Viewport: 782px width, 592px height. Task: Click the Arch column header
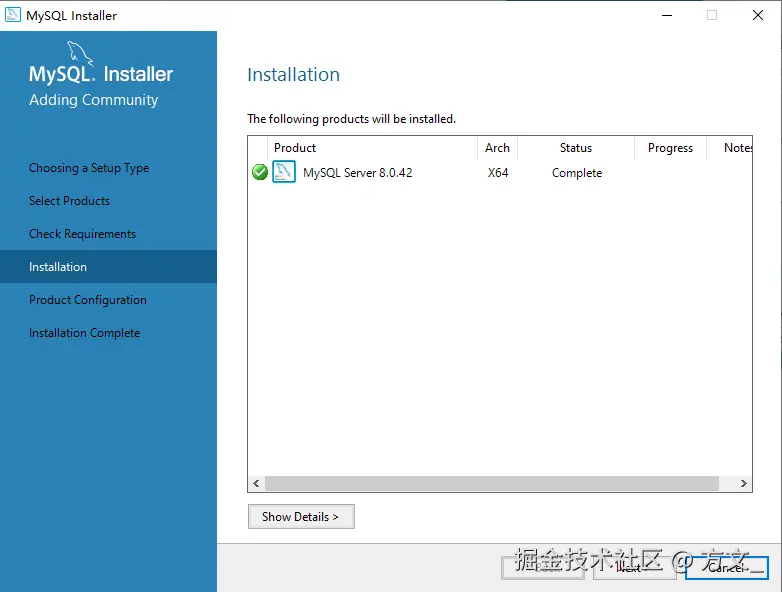[497, 148]
